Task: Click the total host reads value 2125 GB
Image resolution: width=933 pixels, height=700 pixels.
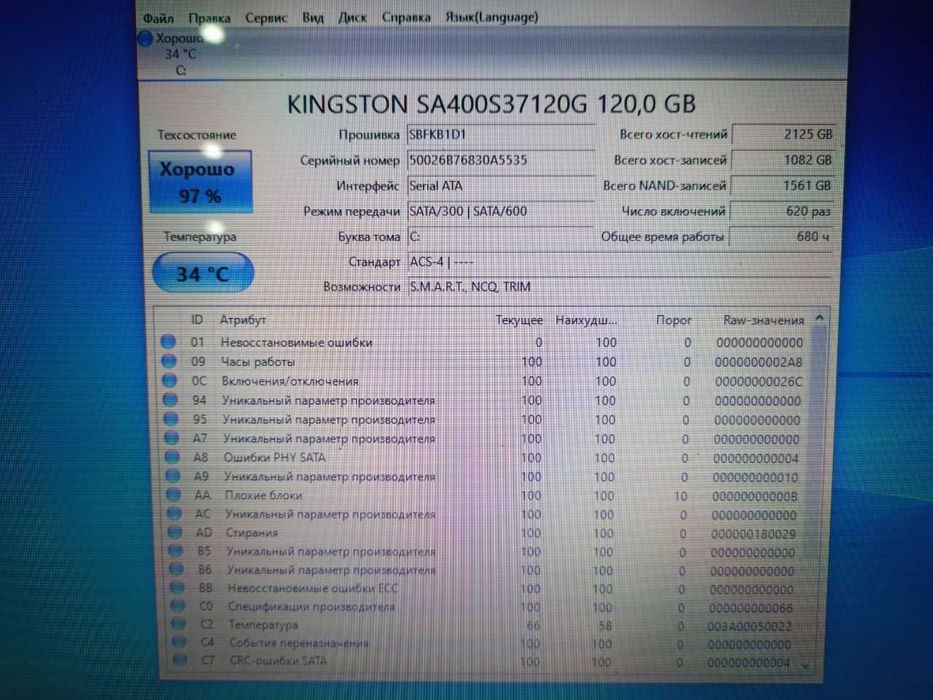Action: point(783,135)
